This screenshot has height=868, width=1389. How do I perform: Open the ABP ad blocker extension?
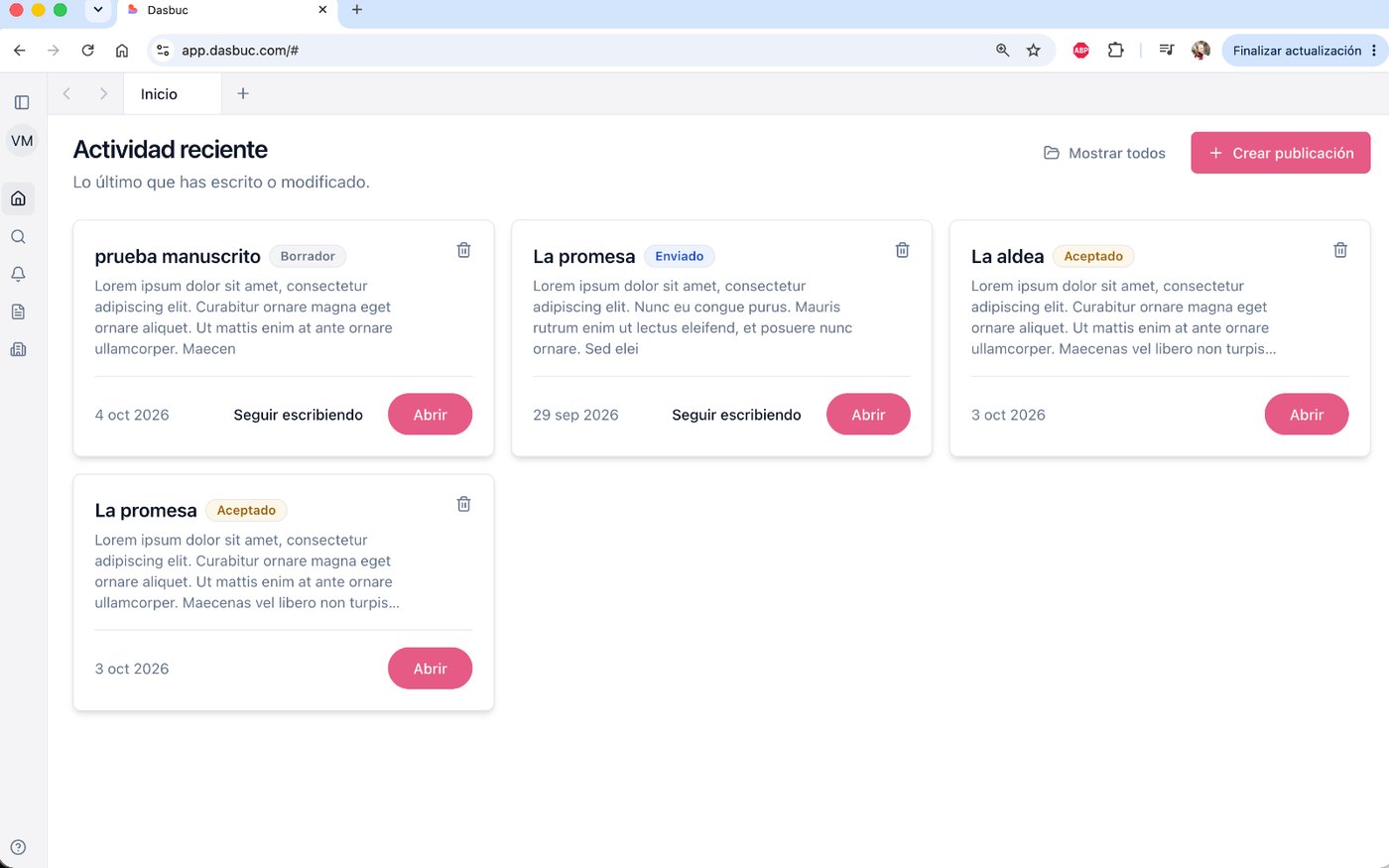1080,51
